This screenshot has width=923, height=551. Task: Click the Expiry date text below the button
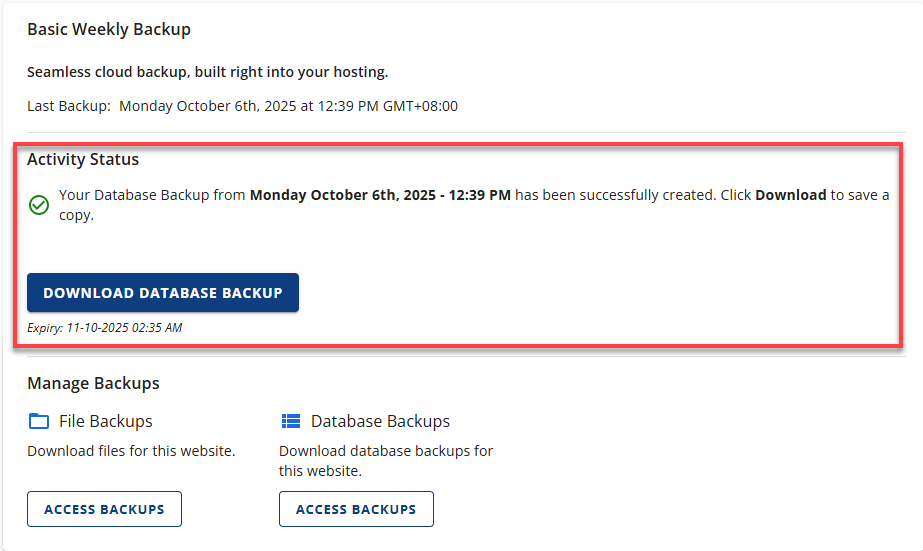pos(104,327)
